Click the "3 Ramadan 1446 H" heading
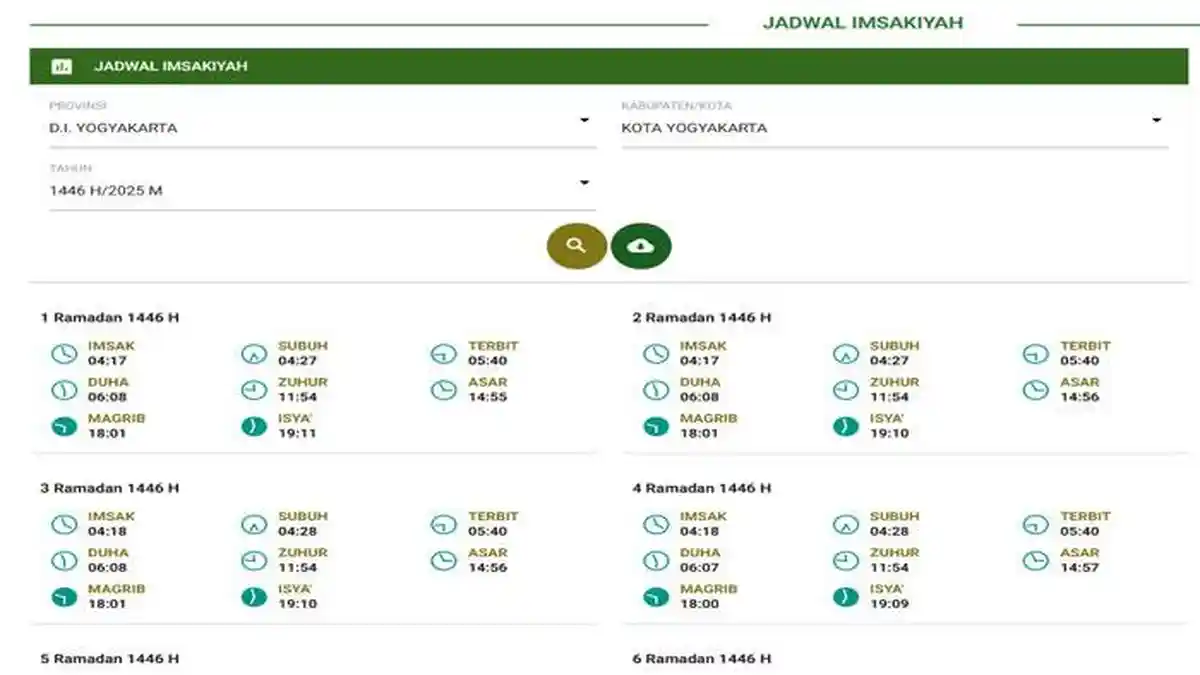Screen dimensions: 1200x675 pos(110,488)
